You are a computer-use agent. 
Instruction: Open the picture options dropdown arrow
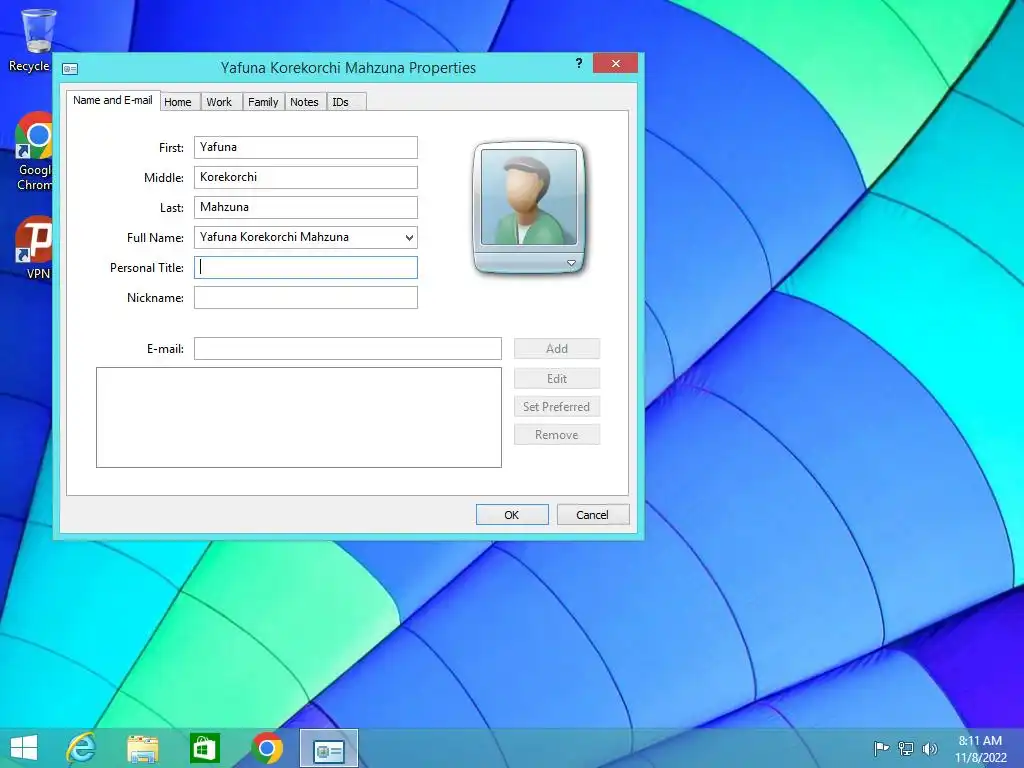coord(571,263)
